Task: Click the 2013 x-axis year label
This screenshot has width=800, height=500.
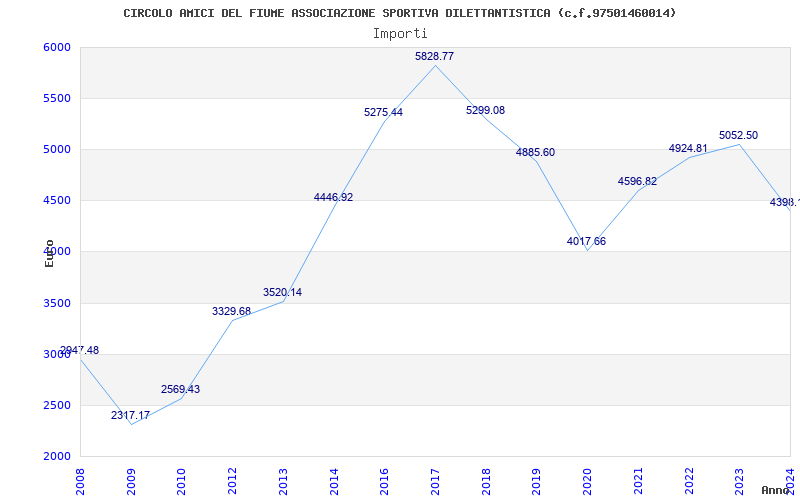Action: coord(283,482)
